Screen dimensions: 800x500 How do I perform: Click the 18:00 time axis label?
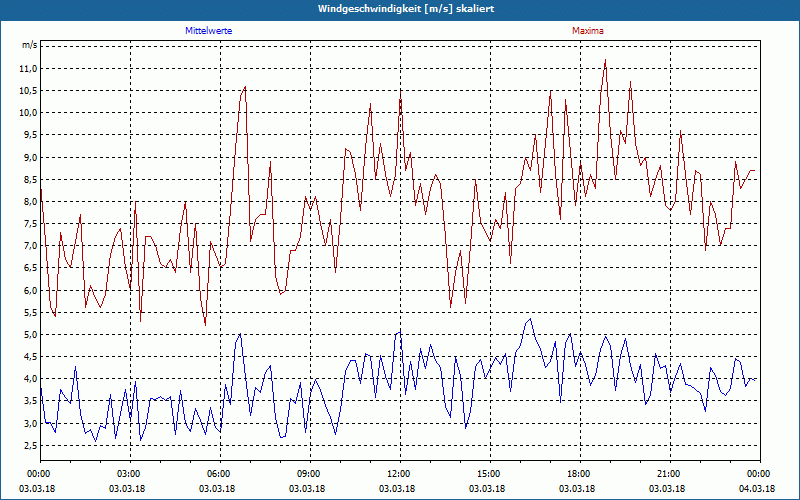580,474
